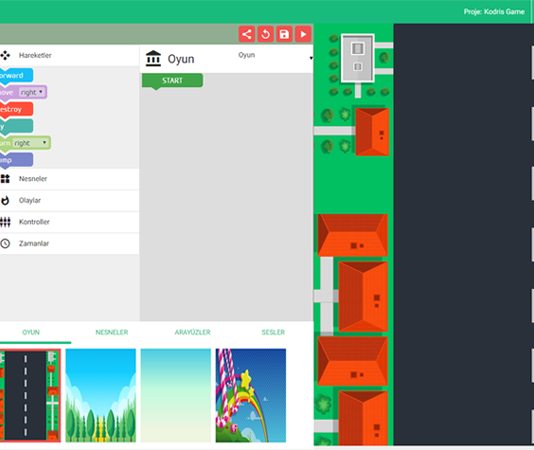Select the road background thumbnail
Image resolution: width=534 pixels, height=450 pixels.
tap(30, 395)
